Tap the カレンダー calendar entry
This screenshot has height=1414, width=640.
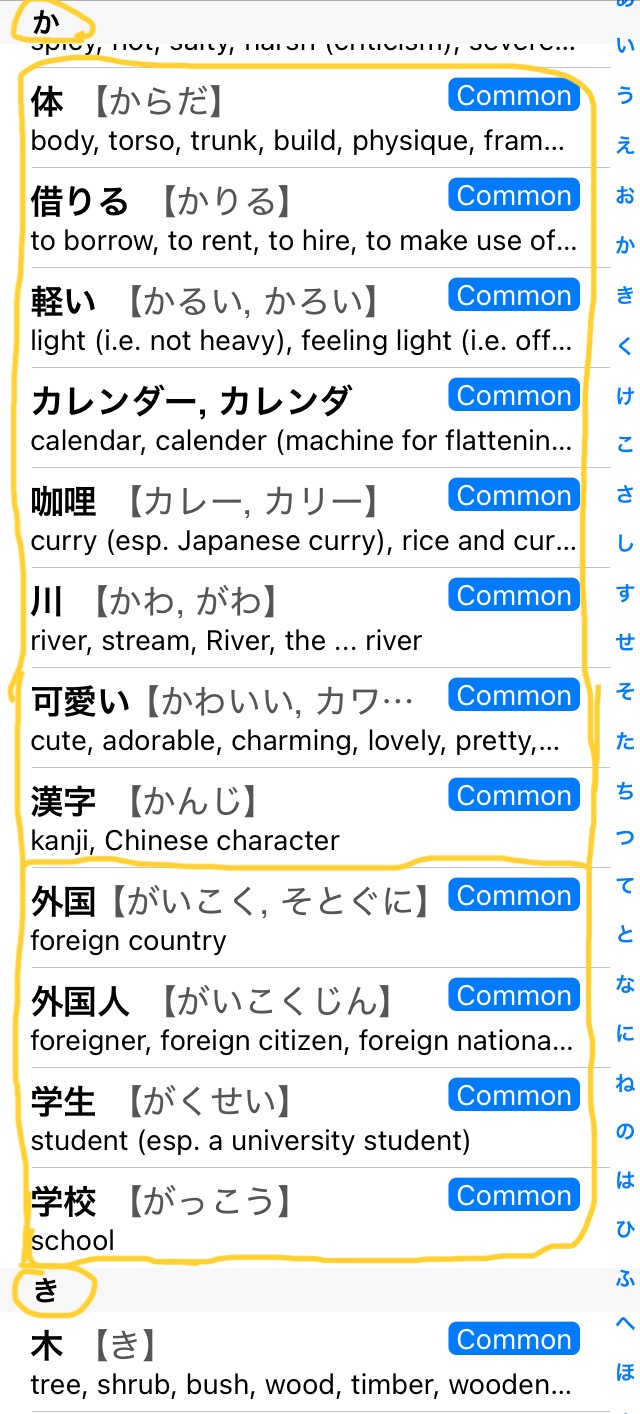[300, 419]
